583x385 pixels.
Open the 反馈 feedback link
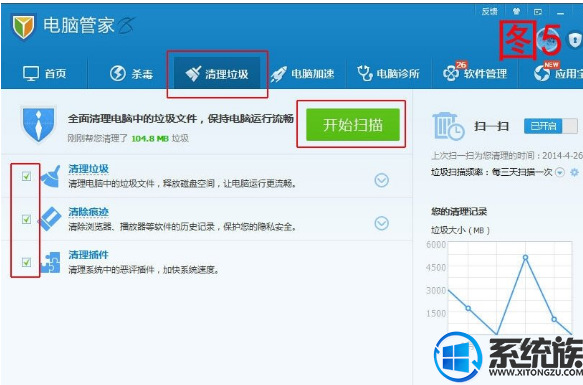point(490,12)
